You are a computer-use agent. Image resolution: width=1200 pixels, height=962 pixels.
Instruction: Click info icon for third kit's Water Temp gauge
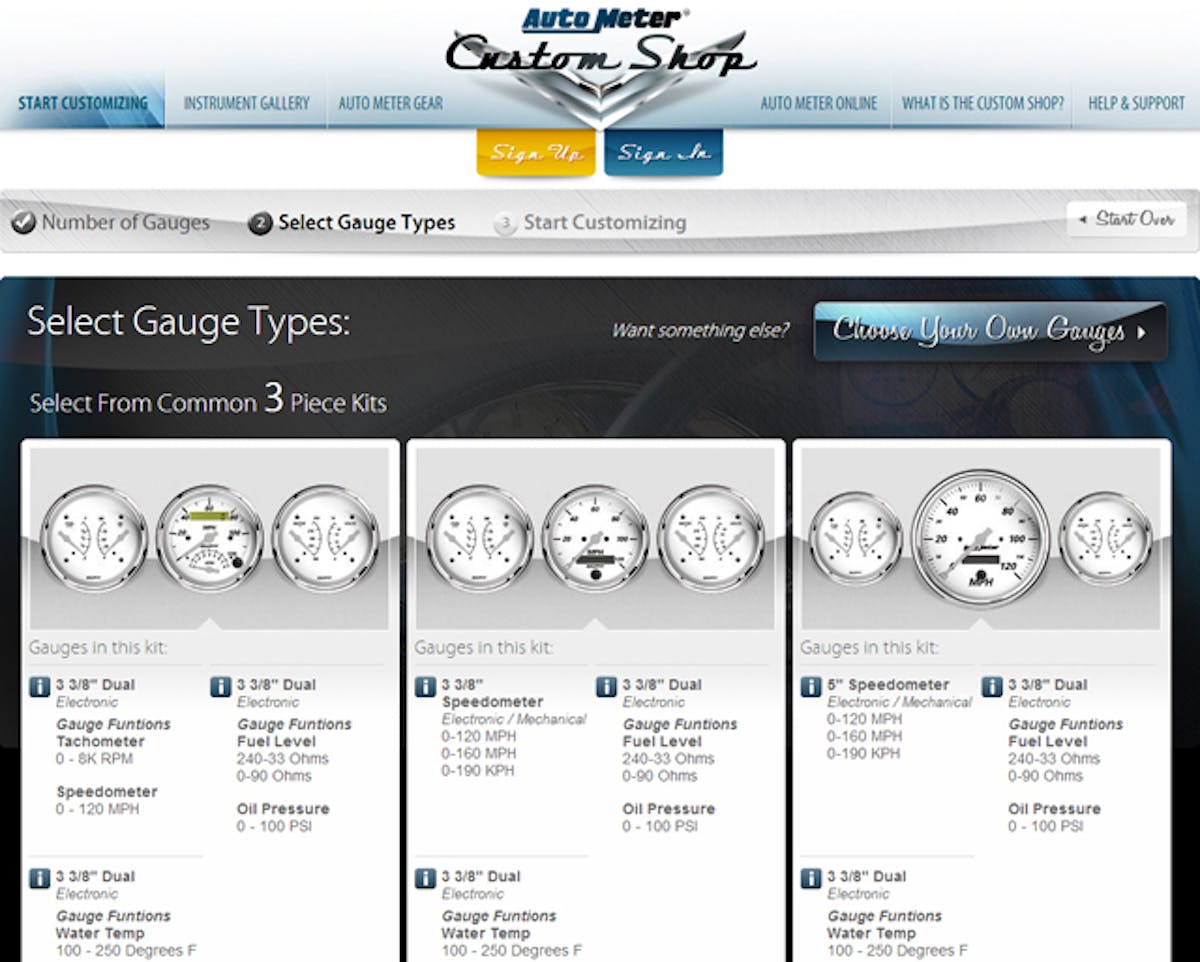(811, 878)
